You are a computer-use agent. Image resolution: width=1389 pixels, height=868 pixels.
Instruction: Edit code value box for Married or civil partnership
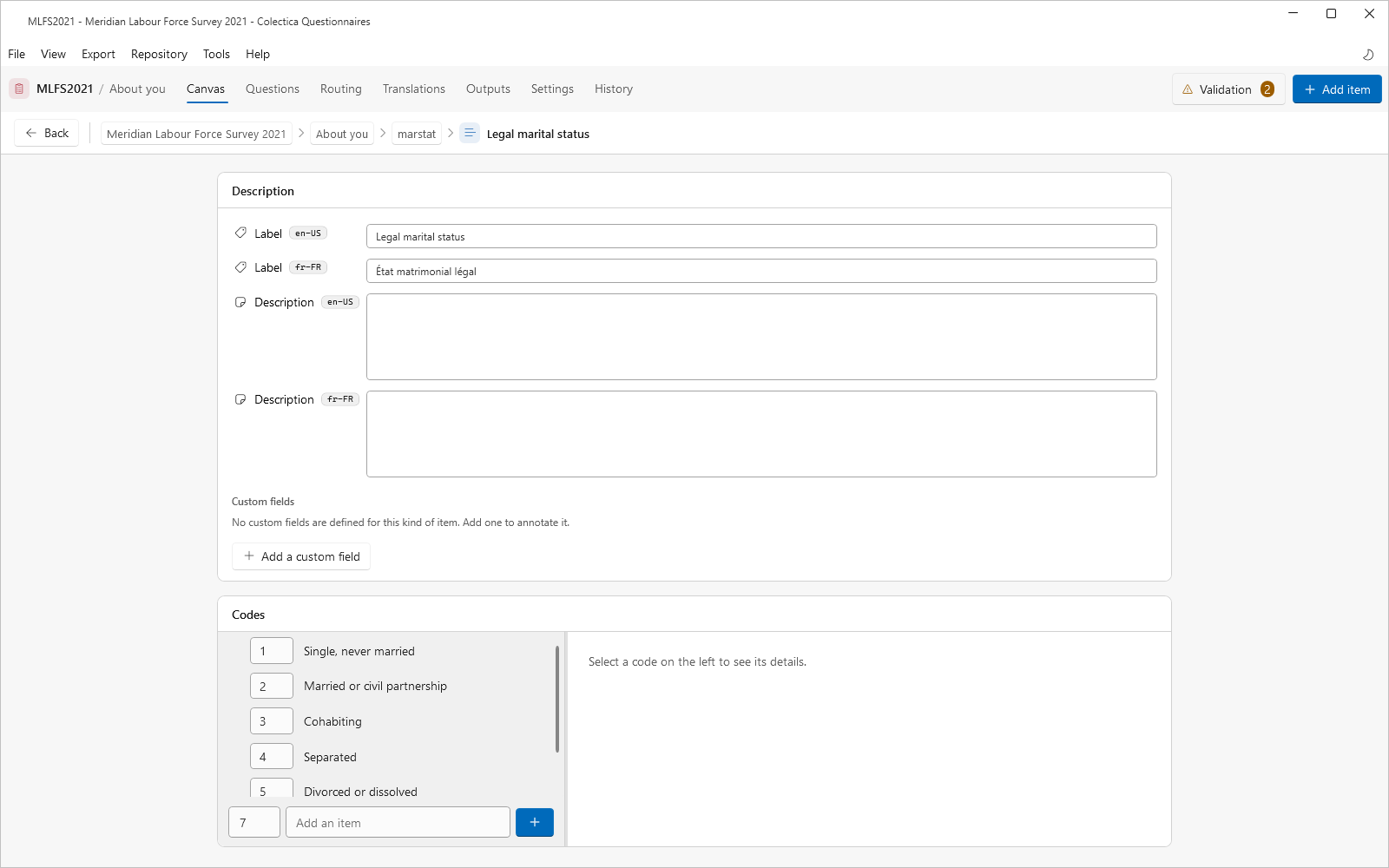coord(272,686)
